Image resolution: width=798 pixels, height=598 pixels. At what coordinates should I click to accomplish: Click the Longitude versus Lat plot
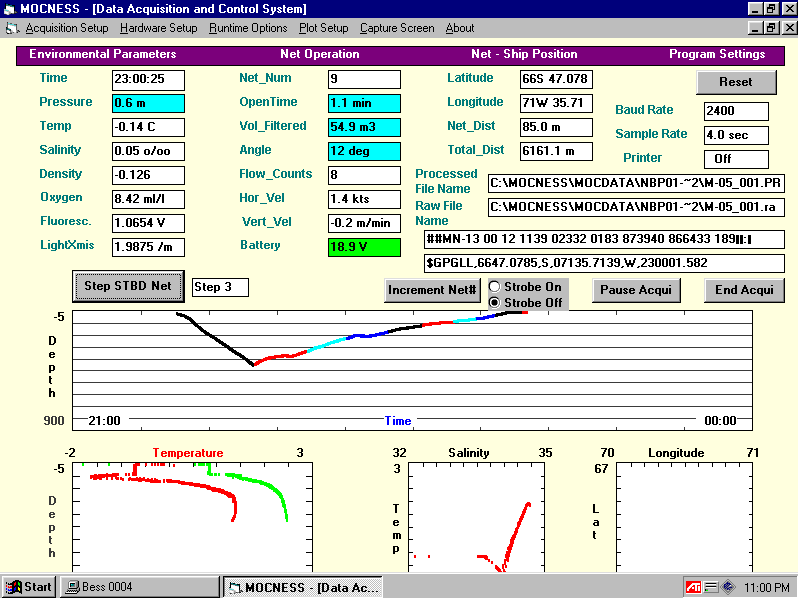tap(685, 517)
